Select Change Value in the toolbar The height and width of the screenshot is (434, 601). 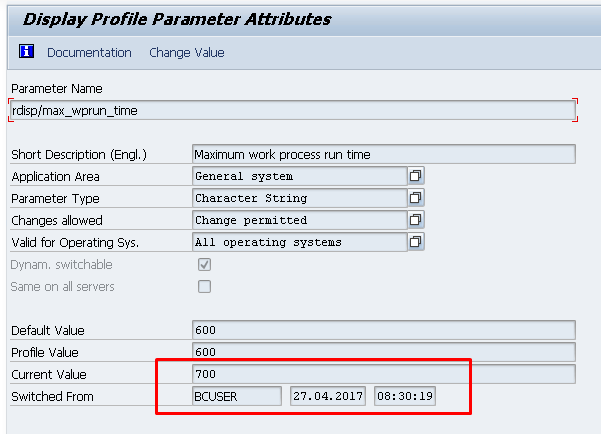coord(187,53)
